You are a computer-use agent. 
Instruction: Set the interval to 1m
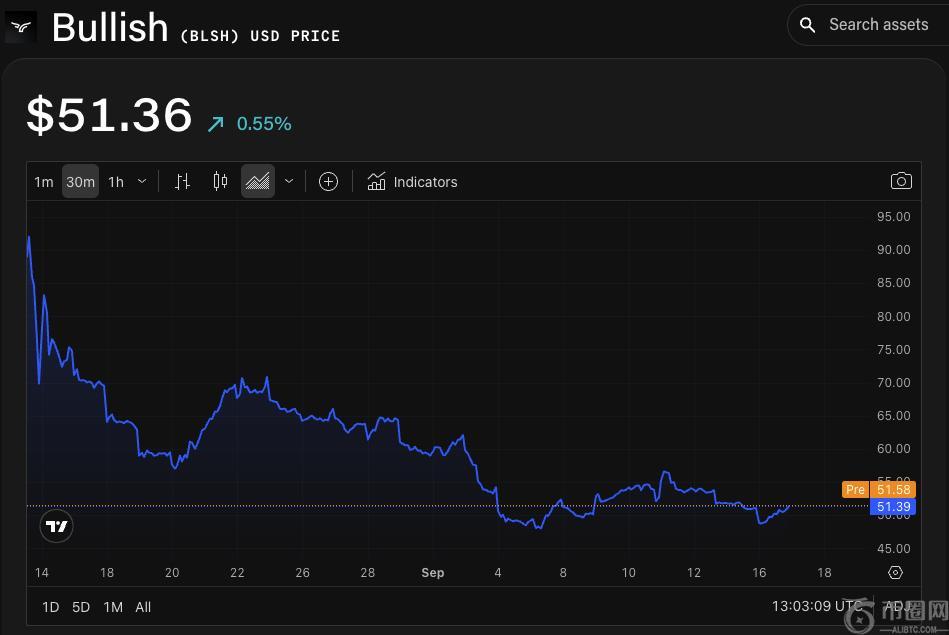(44, 182)
